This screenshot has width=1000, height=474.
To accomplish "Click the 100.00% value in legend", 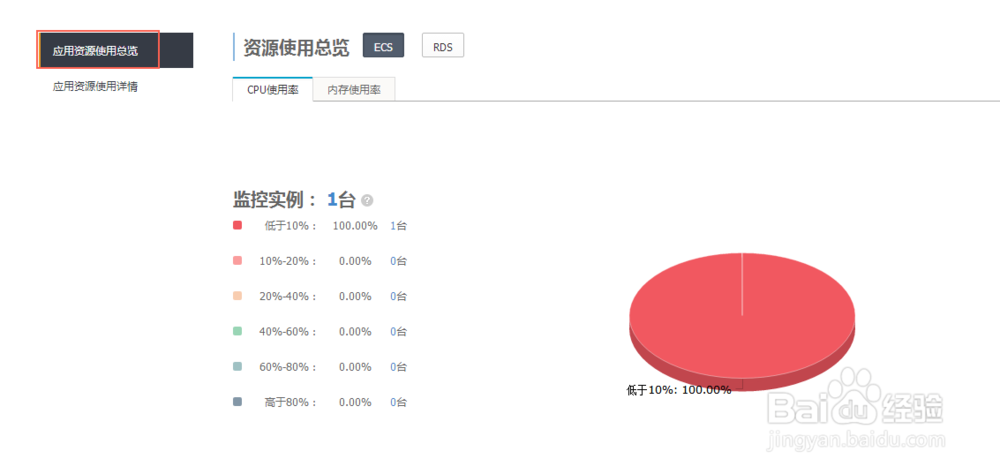I will pos(355,226).
